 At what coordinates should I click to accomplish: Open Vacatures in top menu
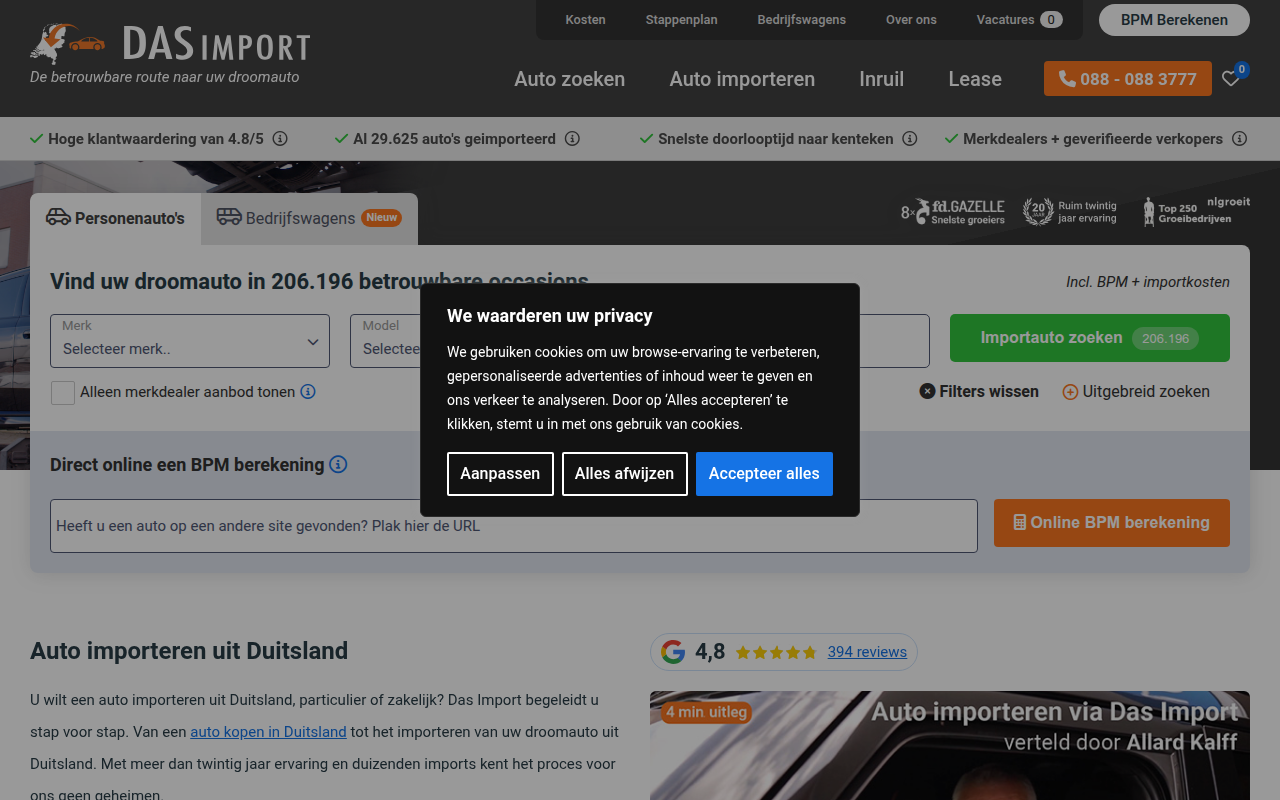1019,20
